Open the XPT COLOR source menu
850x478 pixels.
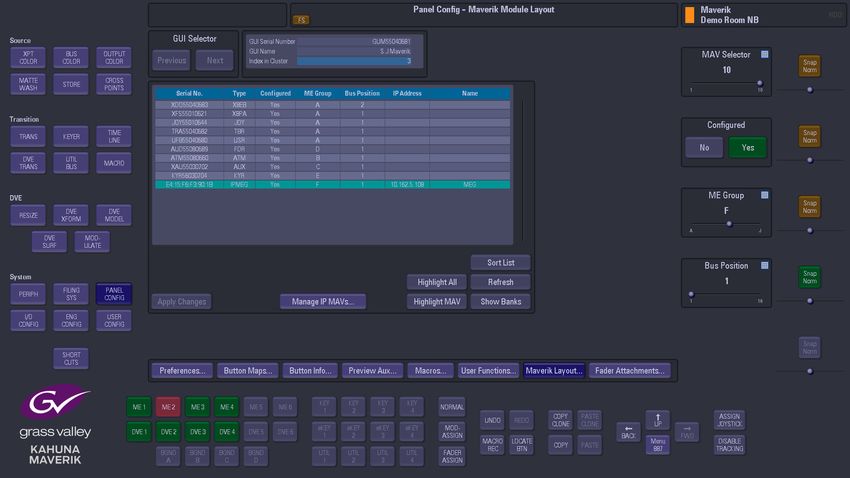[x=28, y=58]
